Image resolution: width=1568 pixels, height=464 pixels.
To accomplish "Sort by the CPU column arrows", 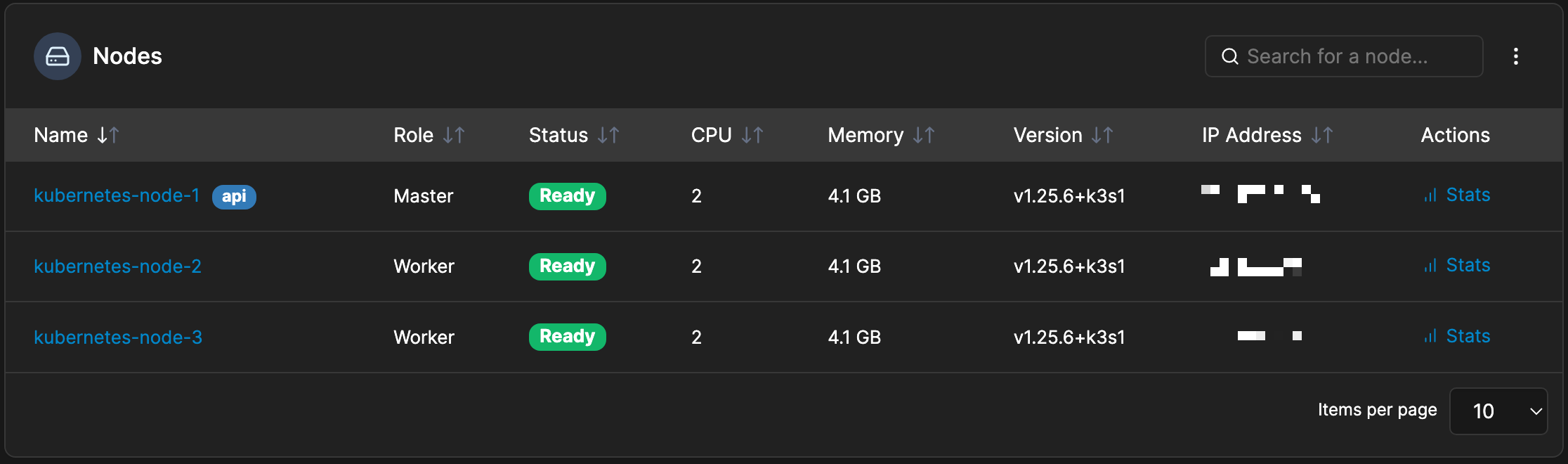I will coord(753,134).
